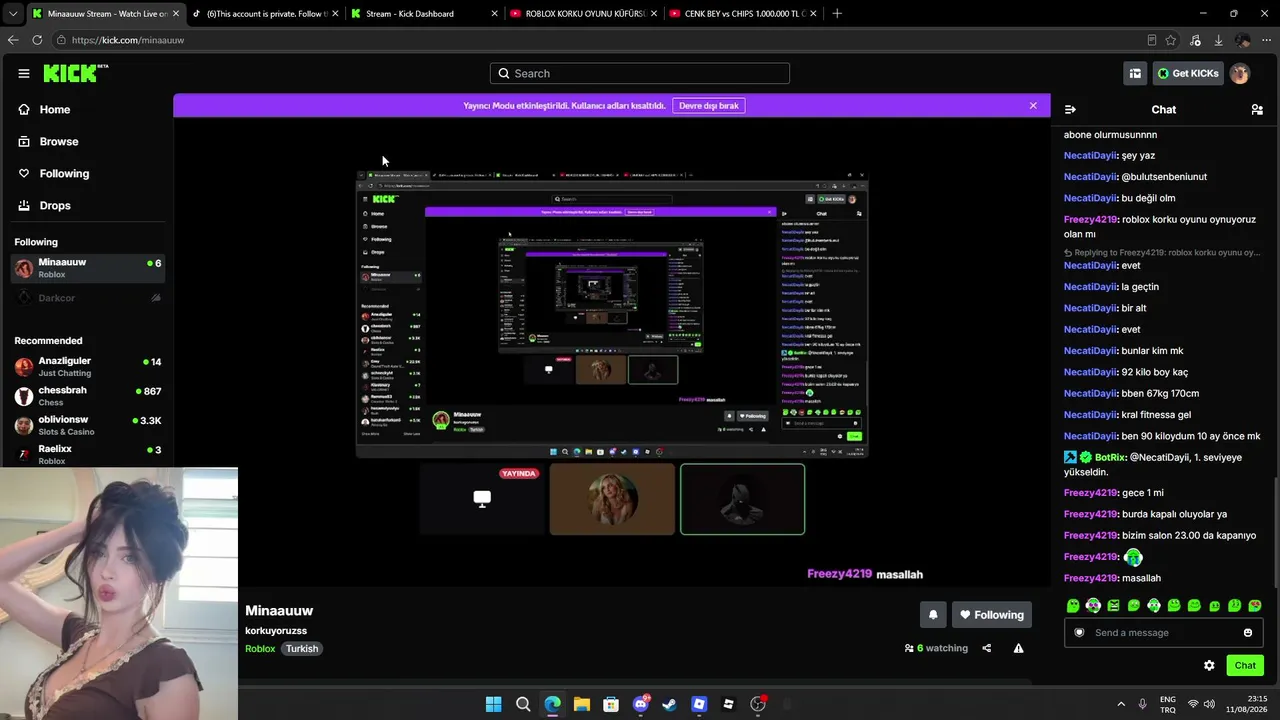Switch to the ROBLOX KORKU OYUNU browser tab

[583, 13]
